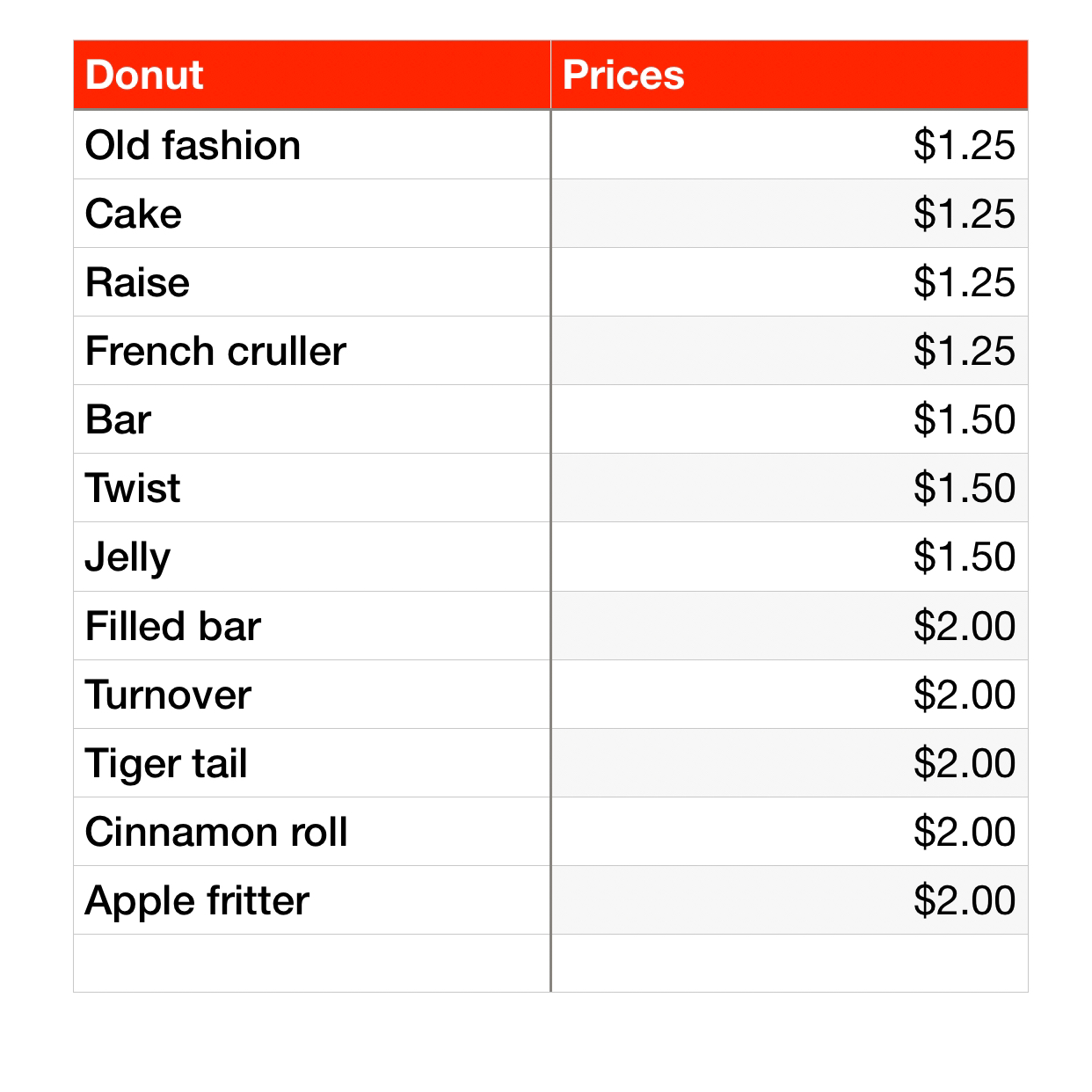The height and width of the screenshot is (1092, 1092).
Task: Click the Cinnamon roll cell
Action: (x=312, y=832)
